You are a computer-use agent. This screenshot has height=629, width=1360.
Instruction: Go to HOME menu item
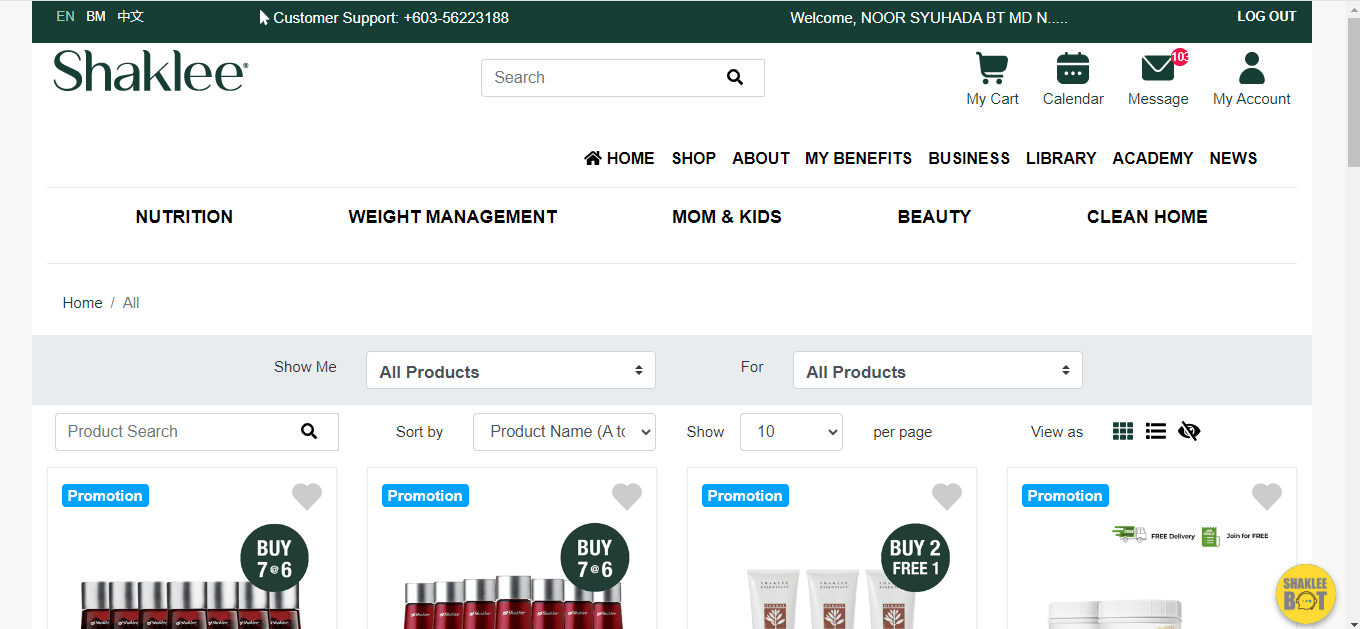(619, 158)
